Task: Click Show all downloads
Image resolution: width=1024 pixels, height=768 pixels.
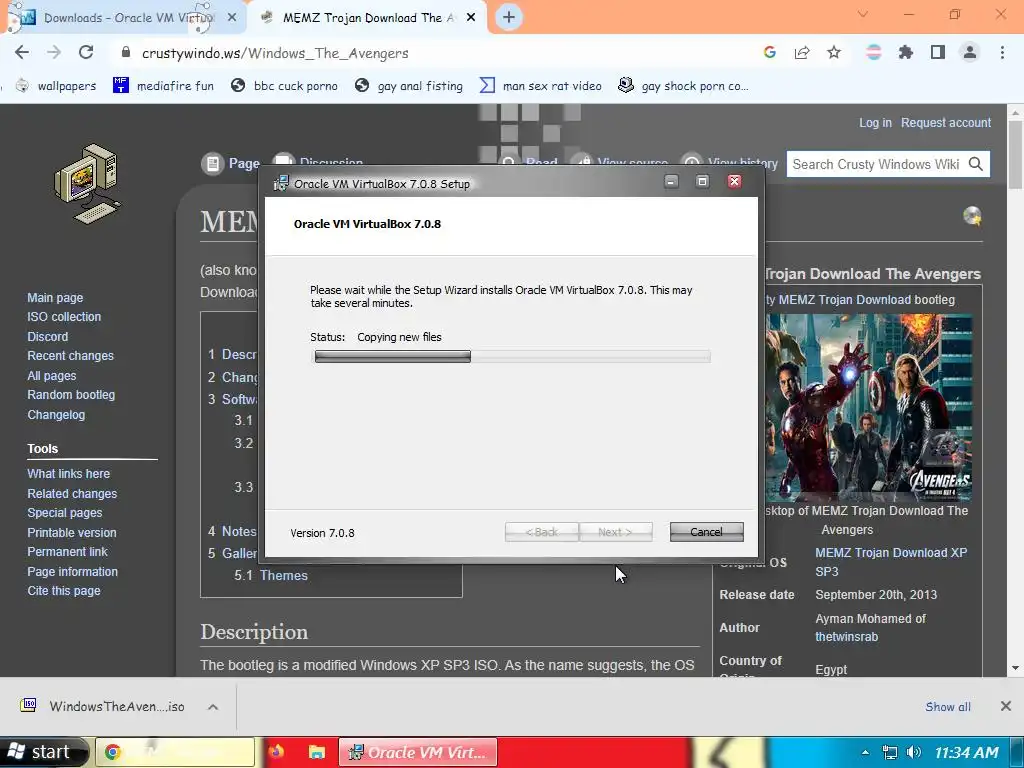Action: pyautogui.click(x=948, y=707)
